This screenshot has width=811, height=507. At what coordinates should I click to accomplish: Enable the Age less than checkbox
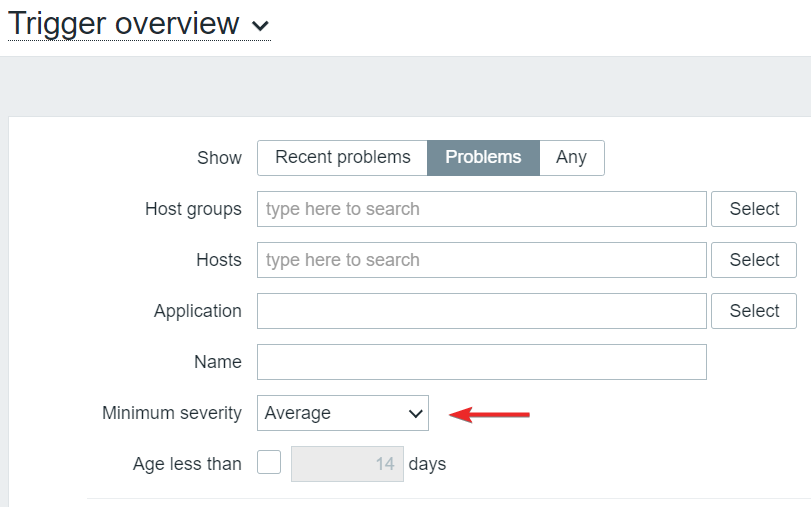click(269, 463)
